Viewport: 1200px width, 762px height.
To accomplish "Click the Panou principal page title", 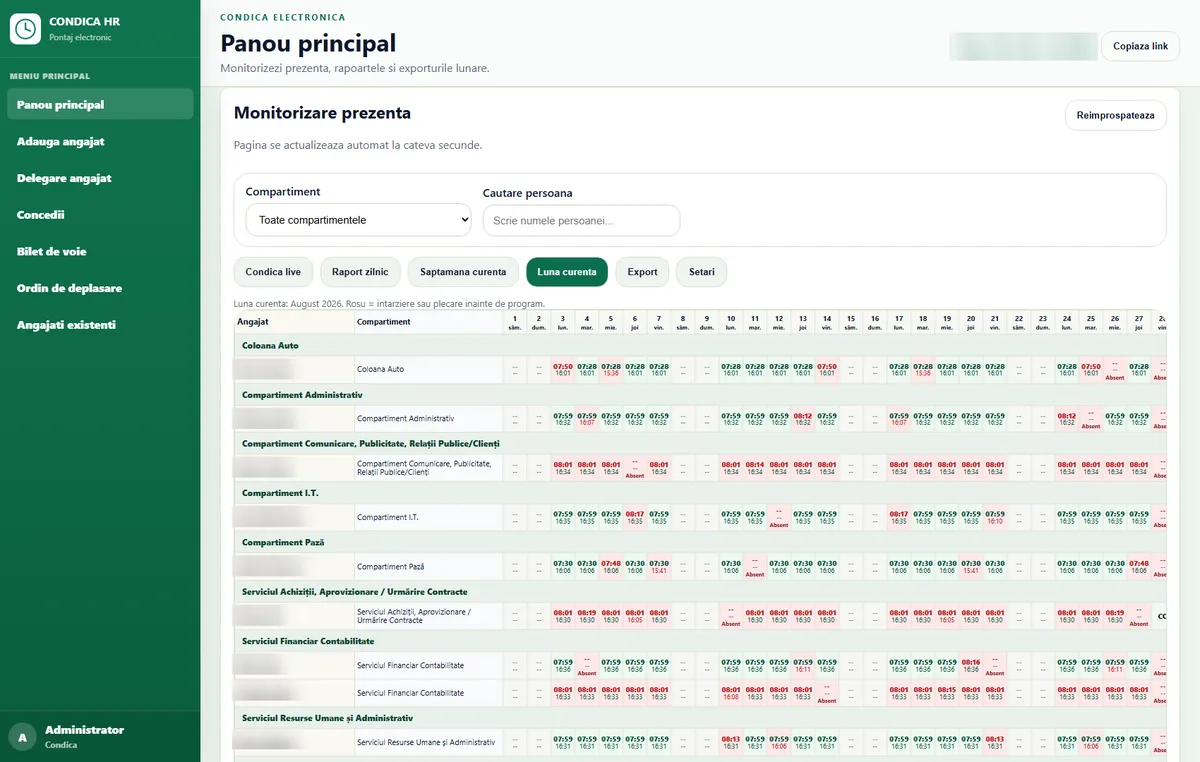I will click(308, 43).
